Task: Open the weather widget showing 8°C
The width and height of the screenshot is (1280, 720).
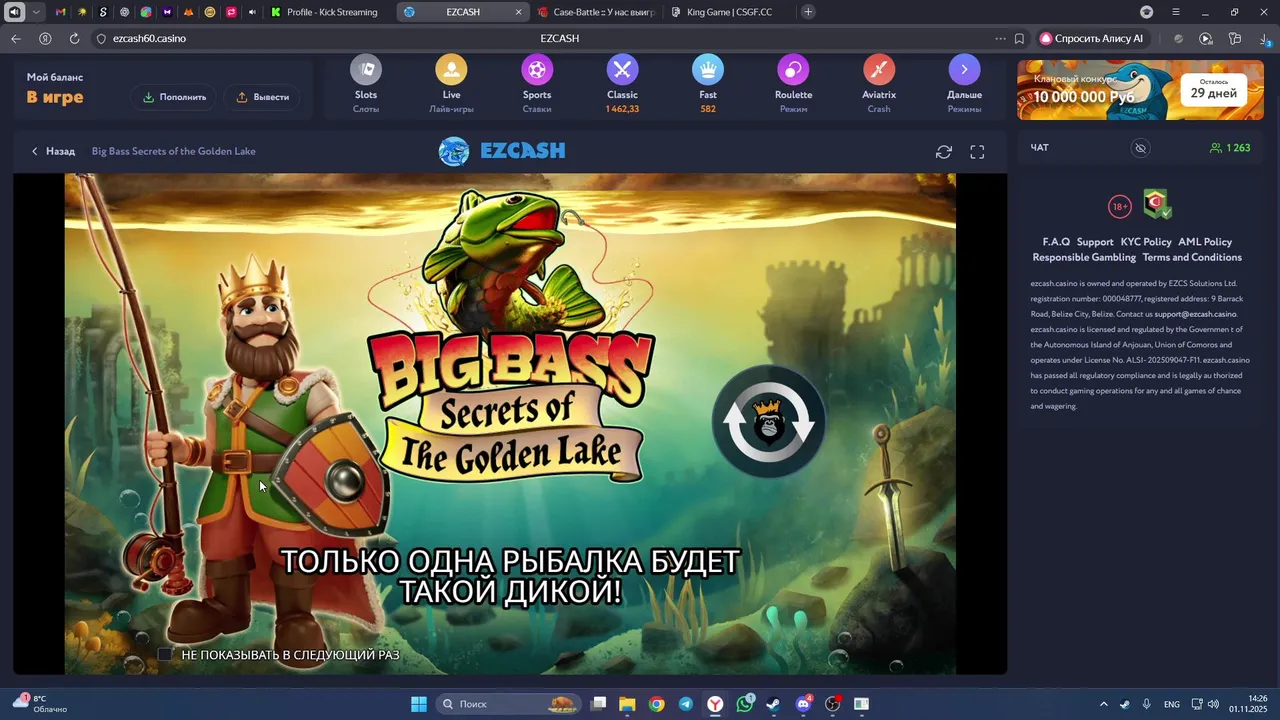Action: click(40, 703)
